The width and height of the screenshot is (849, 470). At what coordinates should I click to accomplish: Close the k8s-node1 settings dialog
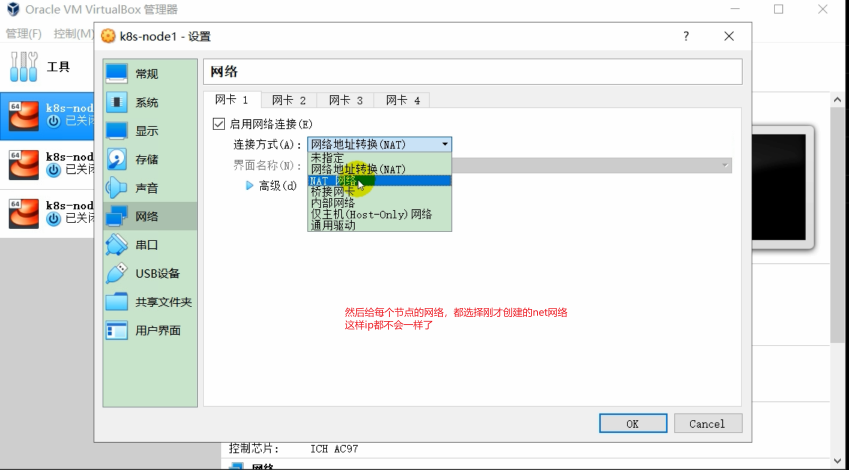coord(729,36)
